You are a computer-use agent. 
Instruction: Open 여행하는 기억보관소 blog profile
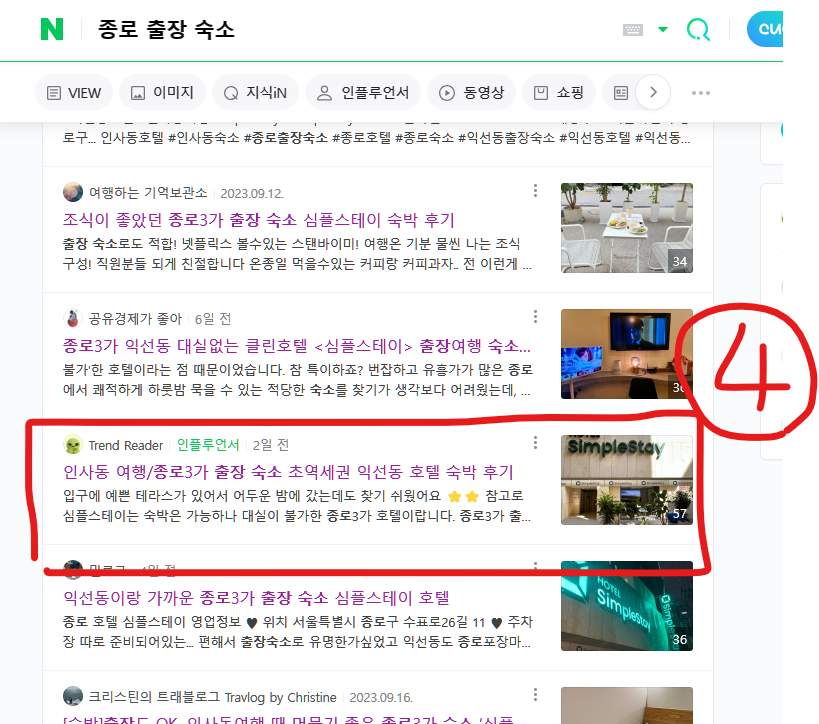(148, 193)
